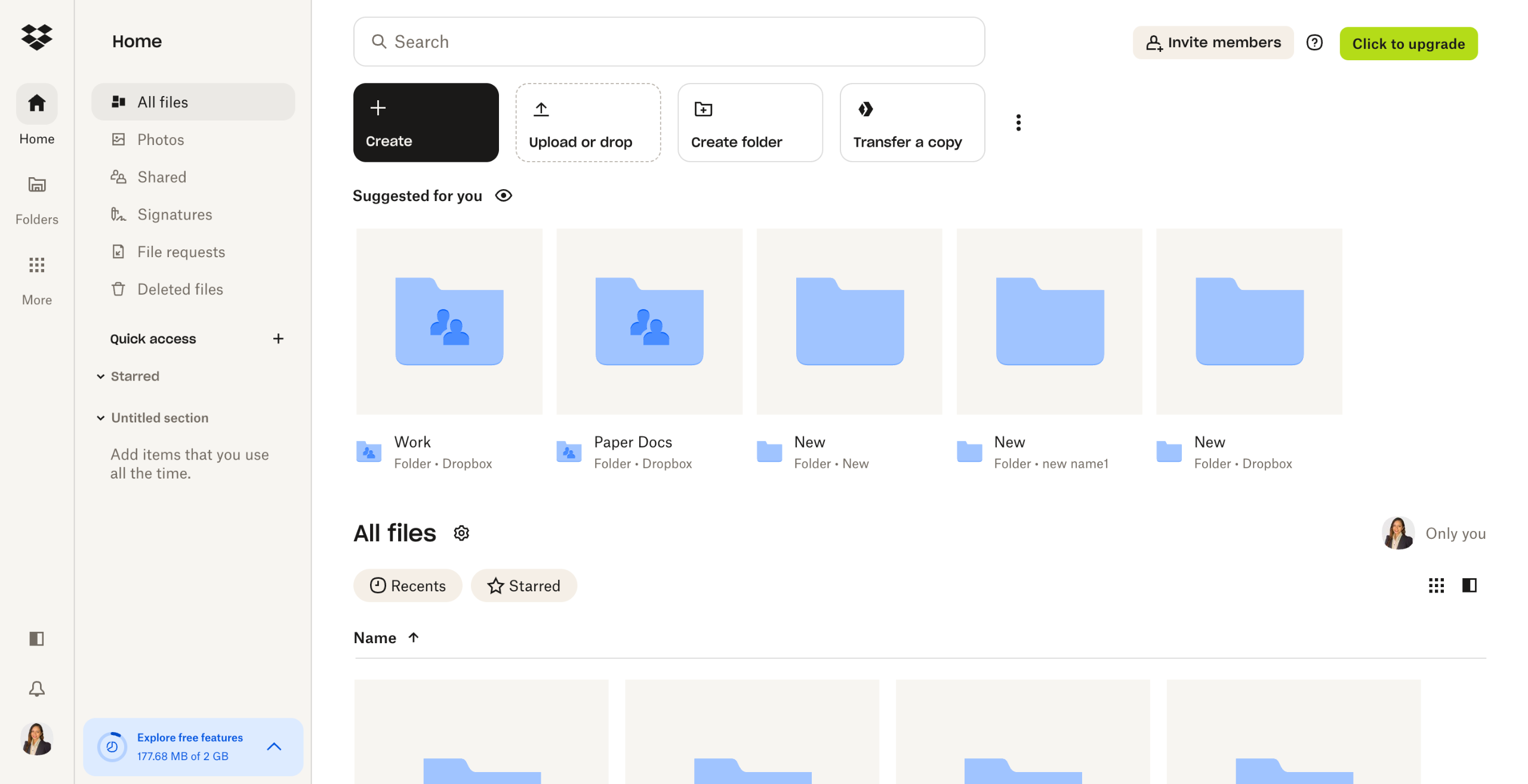Toggle the details side panel
This screenshot has width=1528, height=784.
click(x=1469, y=585)
